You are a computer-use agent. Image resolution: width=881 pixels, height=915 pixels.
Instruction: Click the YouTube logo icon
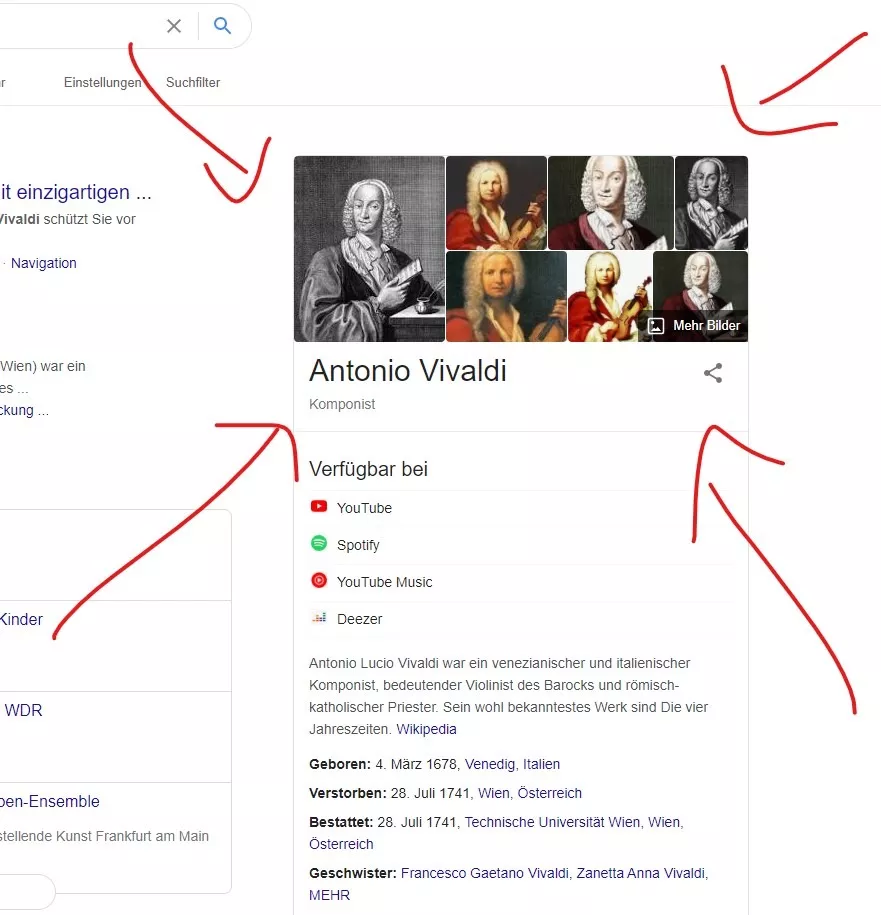coord(319,507)
